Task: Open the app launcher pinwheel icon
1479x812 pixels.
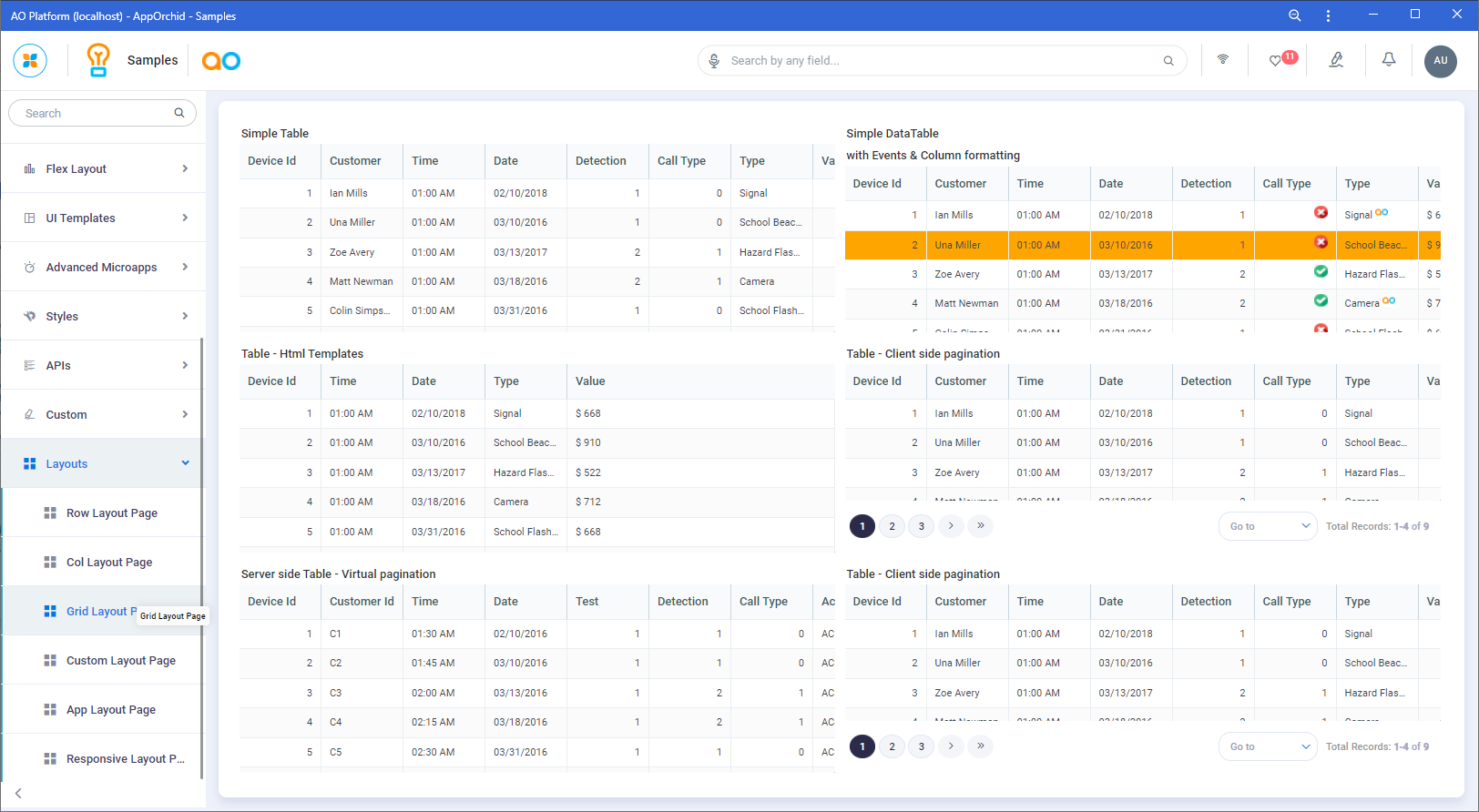Action: [30, 61]
